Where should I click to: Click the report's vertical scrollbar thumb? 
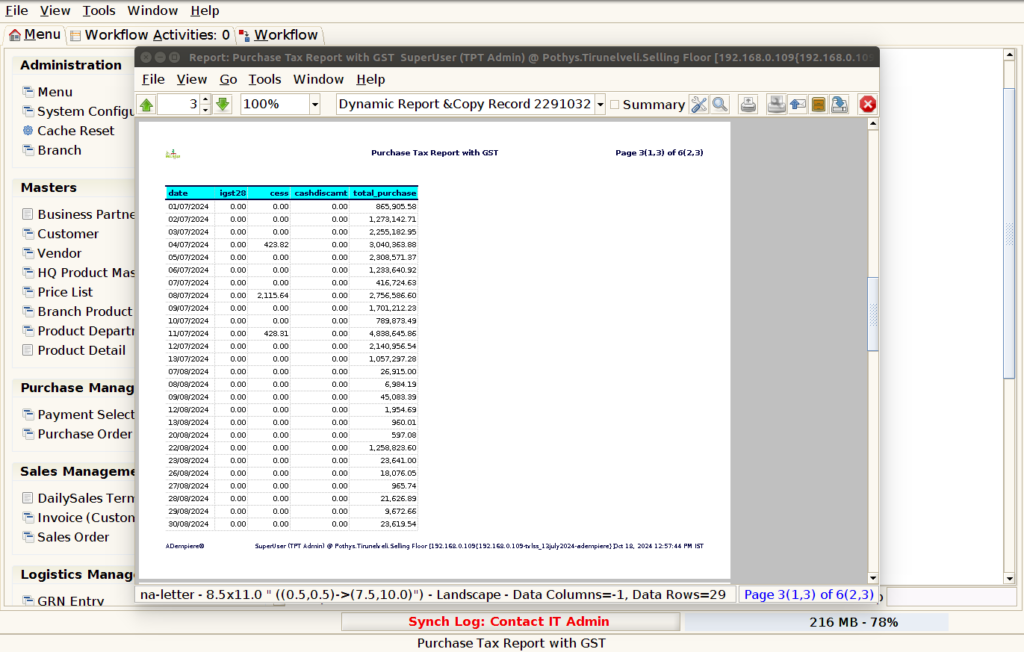[872, 314]
